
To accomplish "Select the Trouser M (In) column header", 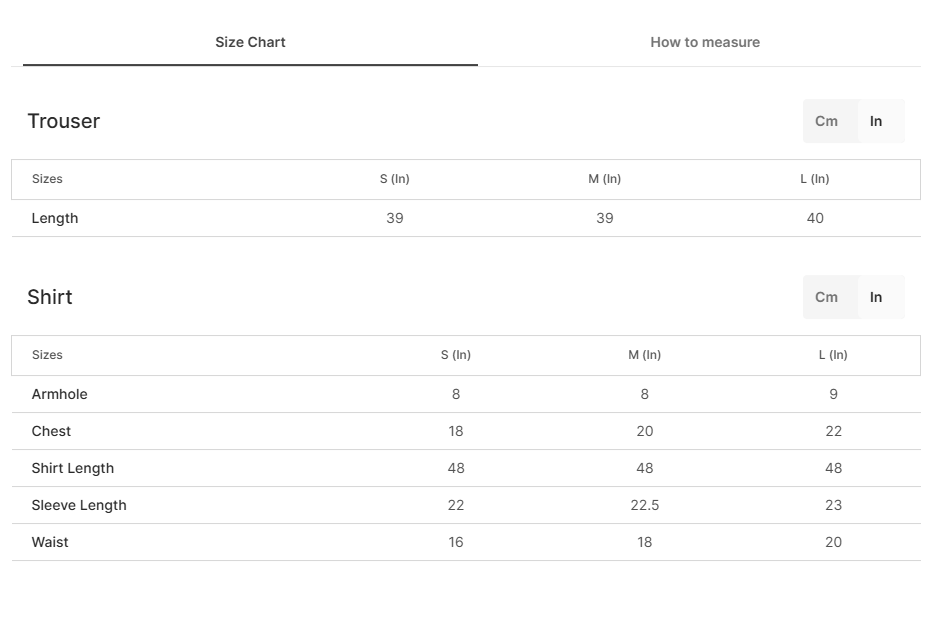I will point(605,179).
